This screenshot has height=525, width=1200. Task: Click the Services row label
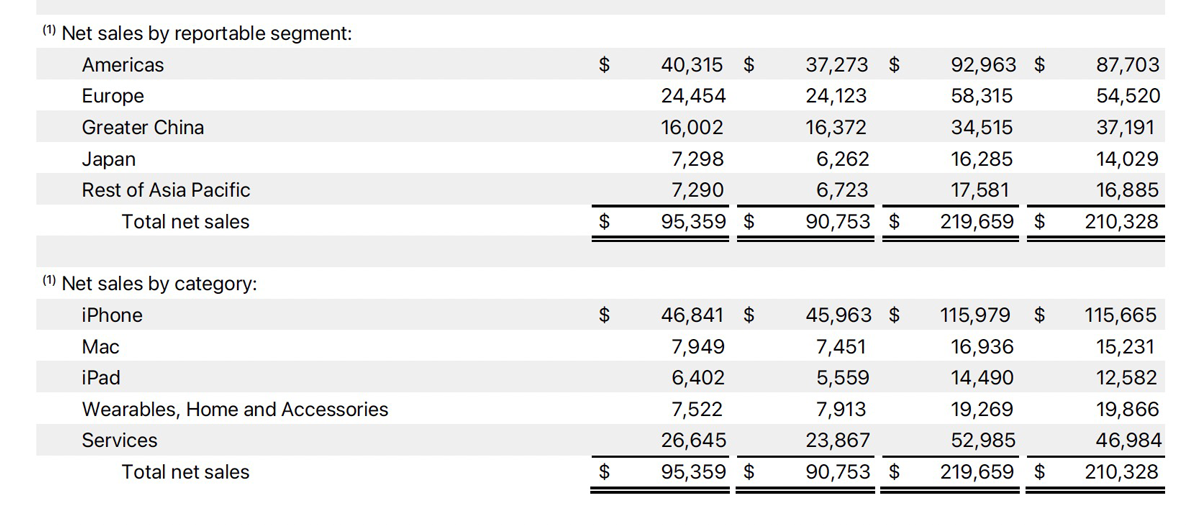120,440
